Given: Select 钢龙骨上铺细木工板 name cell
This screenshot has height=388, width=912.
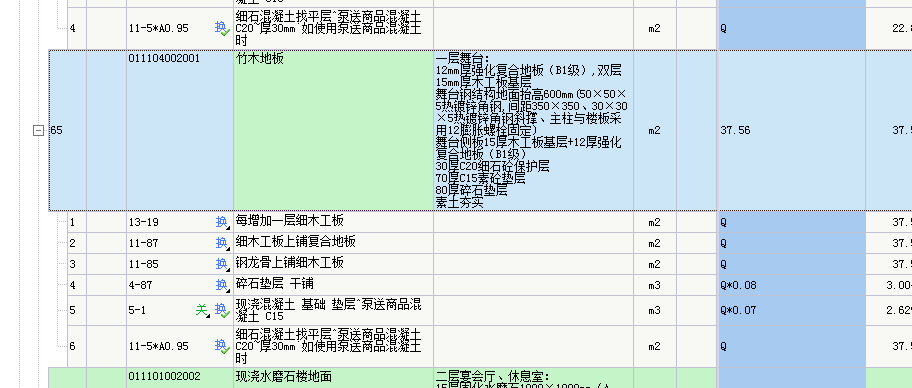Looking at the screenshot, I should point(333,264).
